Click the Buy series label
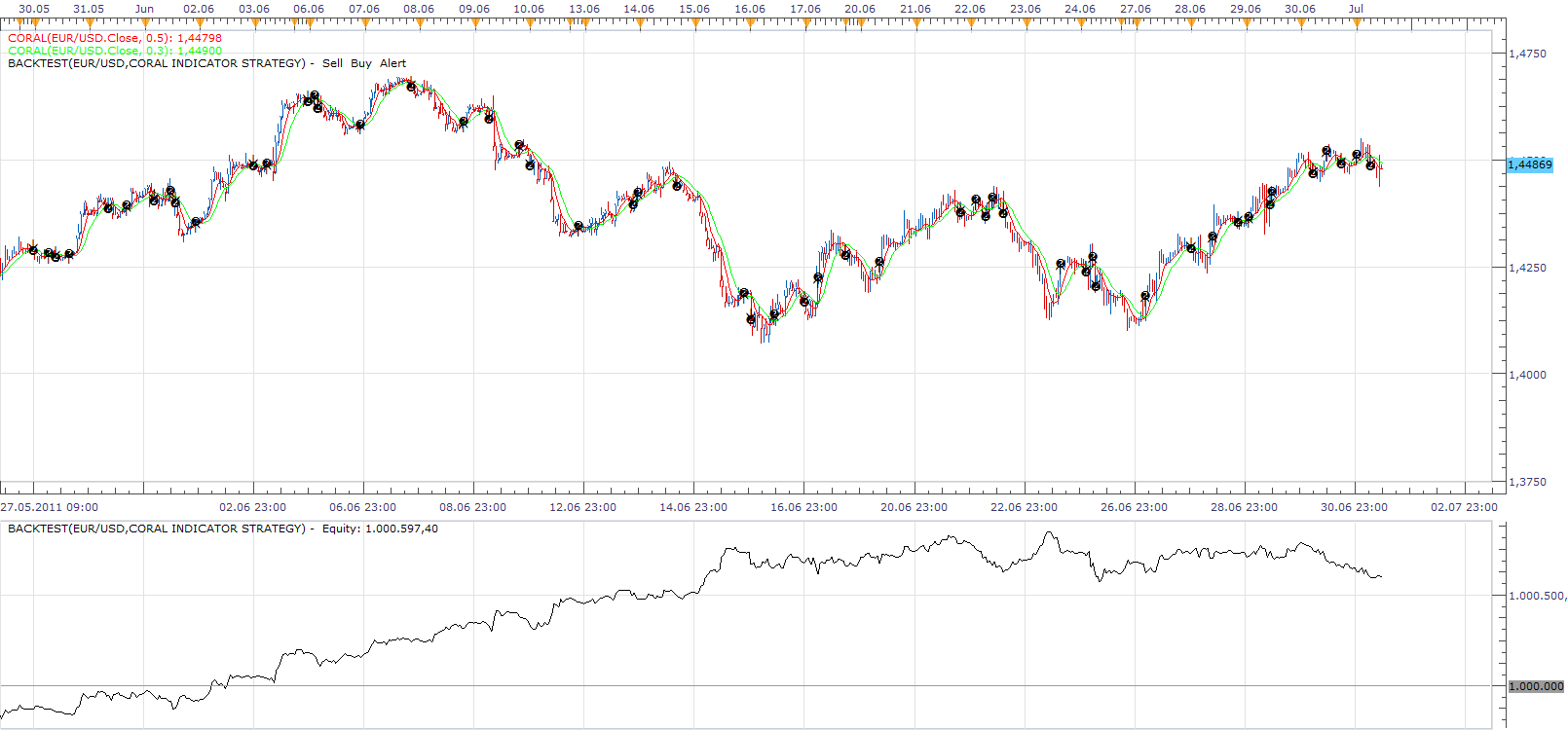The width and height of the screenshot is (1568, 730). click(361, 63)
